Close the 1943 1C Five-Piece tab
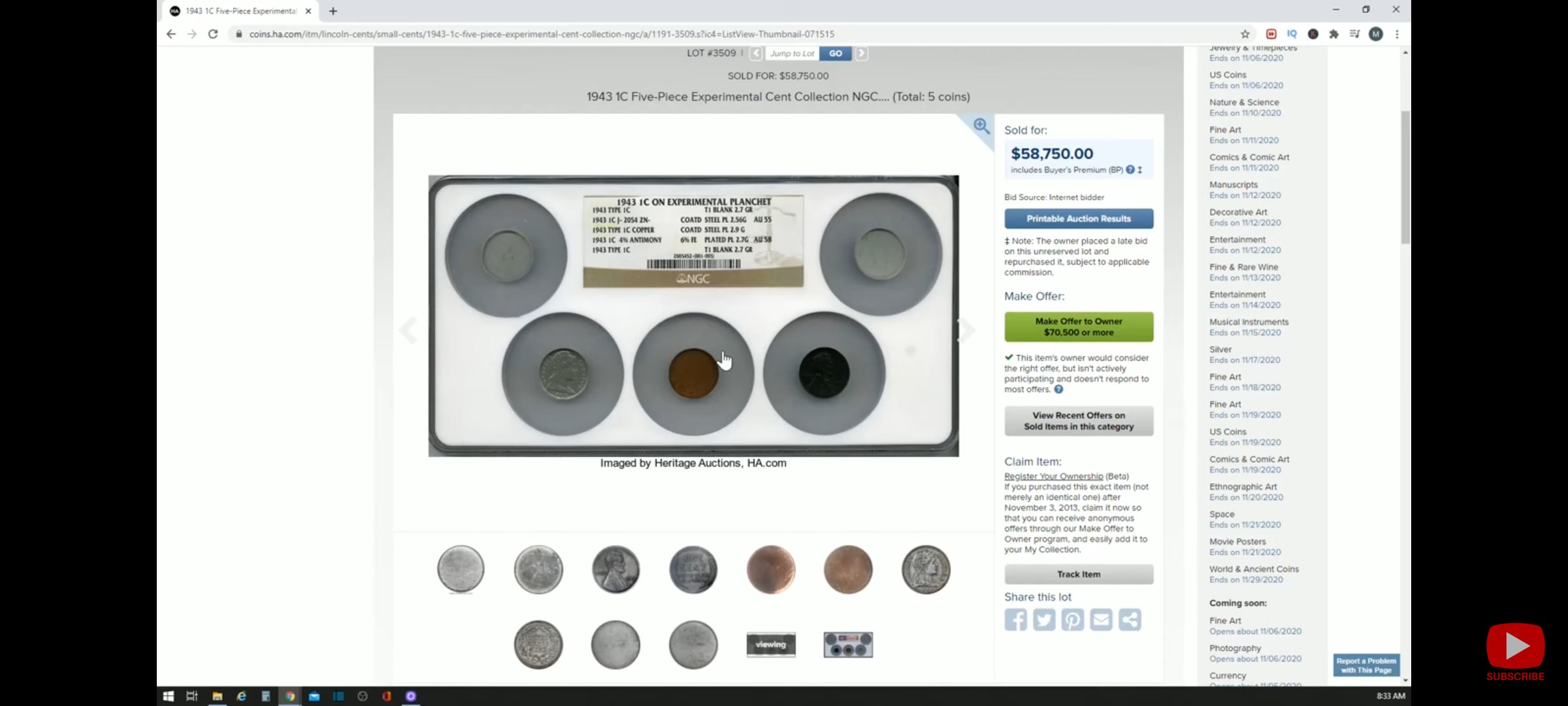 tap(308, 11)
